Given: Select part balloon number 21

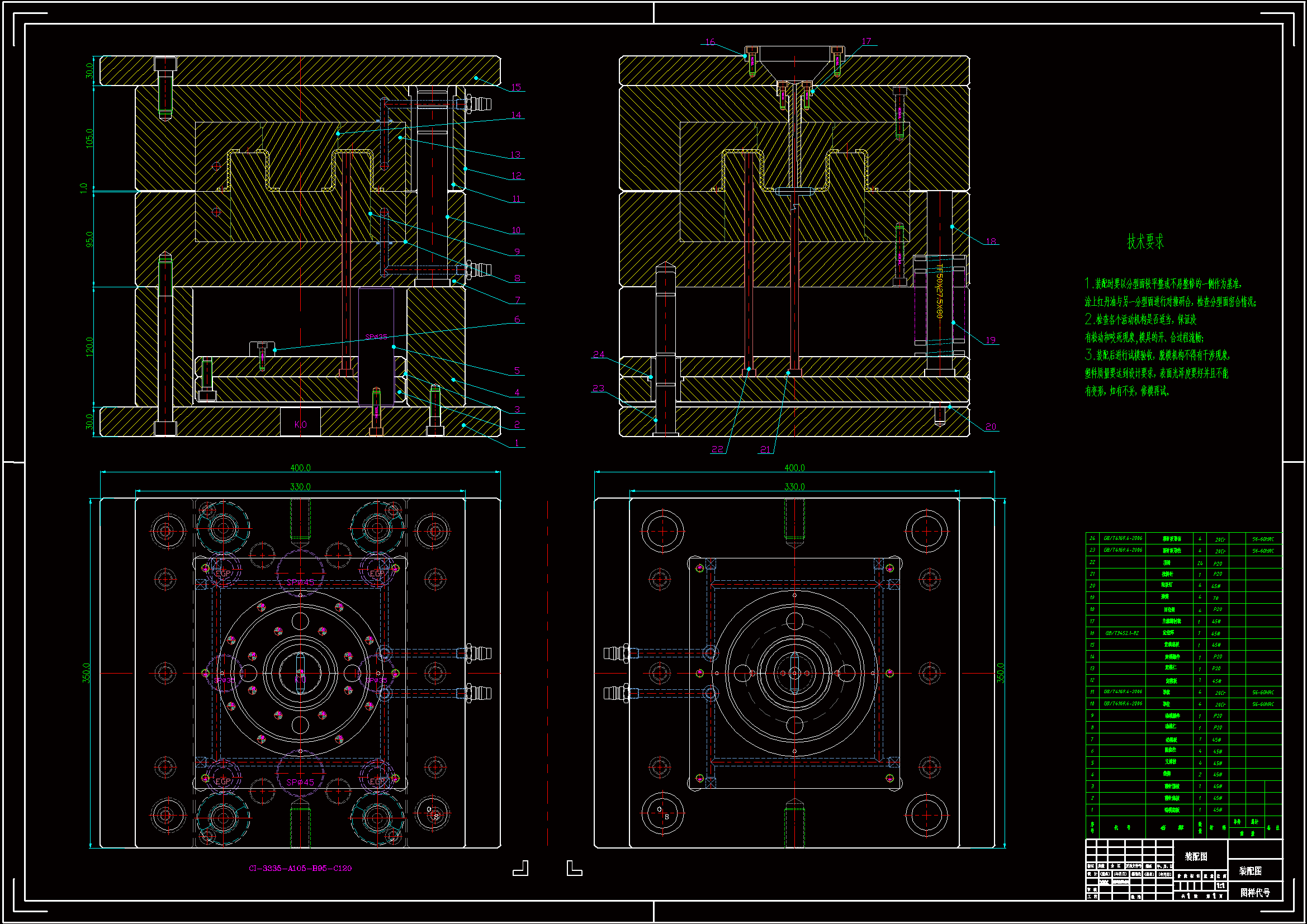Looking at the screenshot, I should pos(765,449).
